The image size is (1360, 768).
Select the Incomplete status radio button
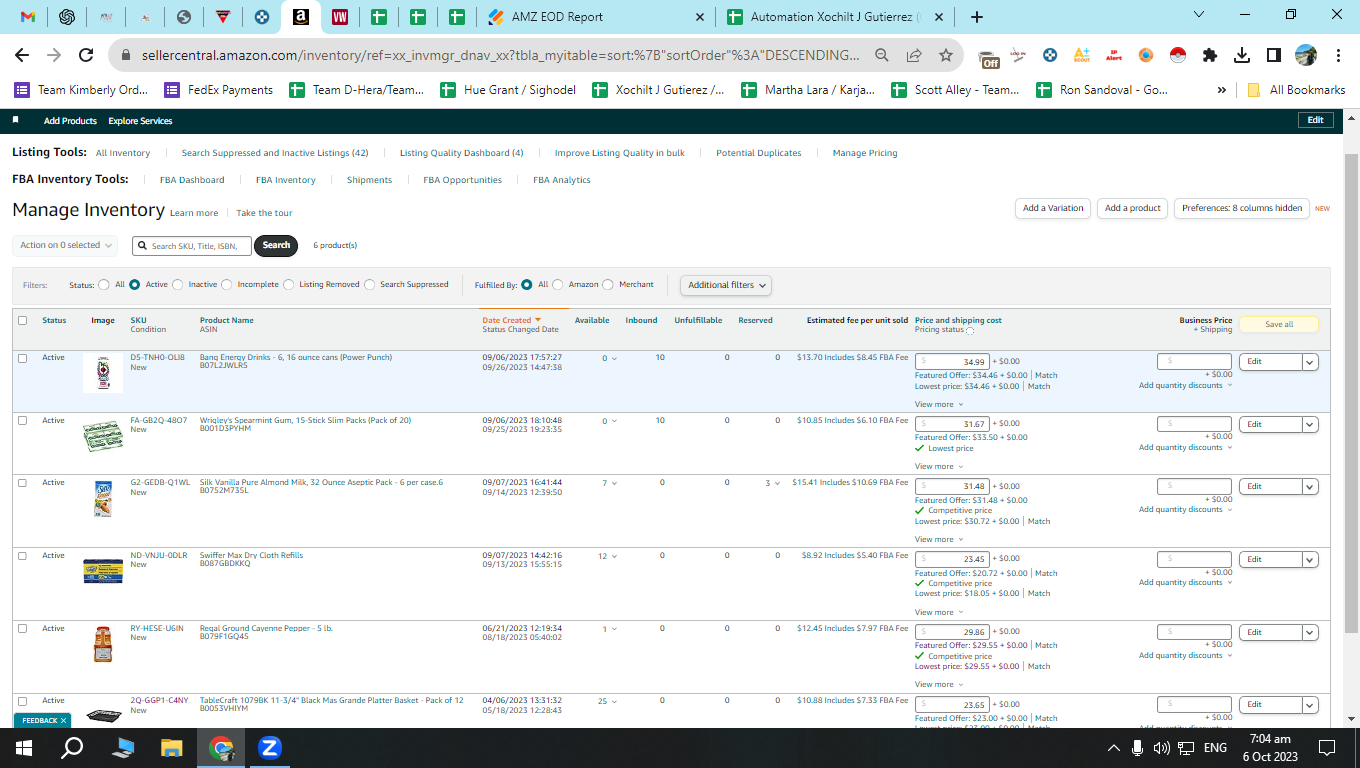tap(227, 285)
